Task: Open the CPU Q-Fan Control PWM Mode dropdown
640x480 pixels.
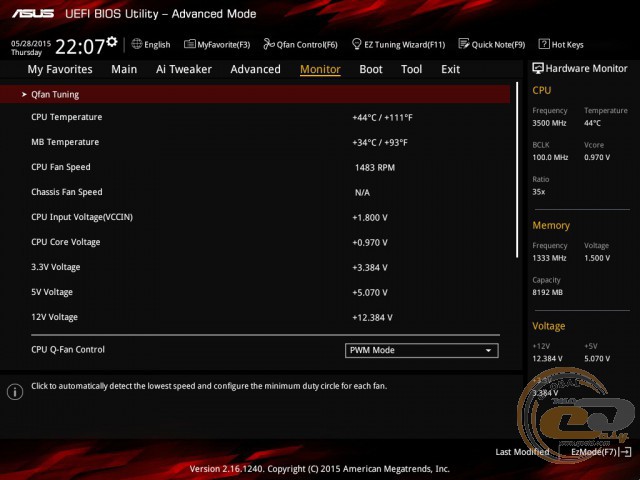Action: 422,350
